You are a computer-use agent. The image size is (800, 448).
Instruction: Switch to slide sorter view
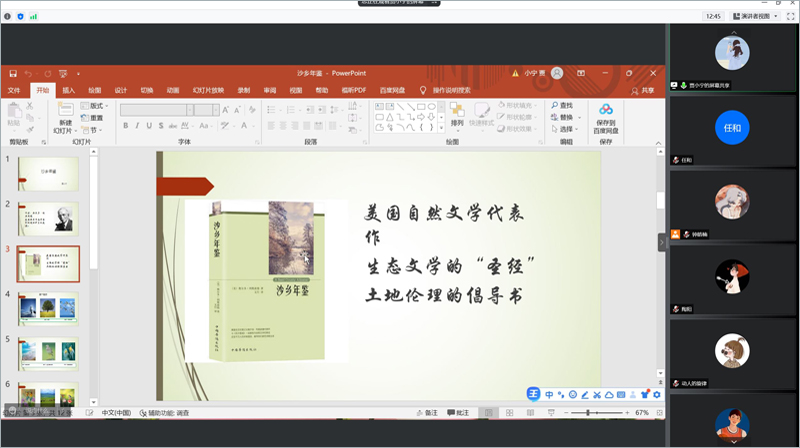coord(508,413)
